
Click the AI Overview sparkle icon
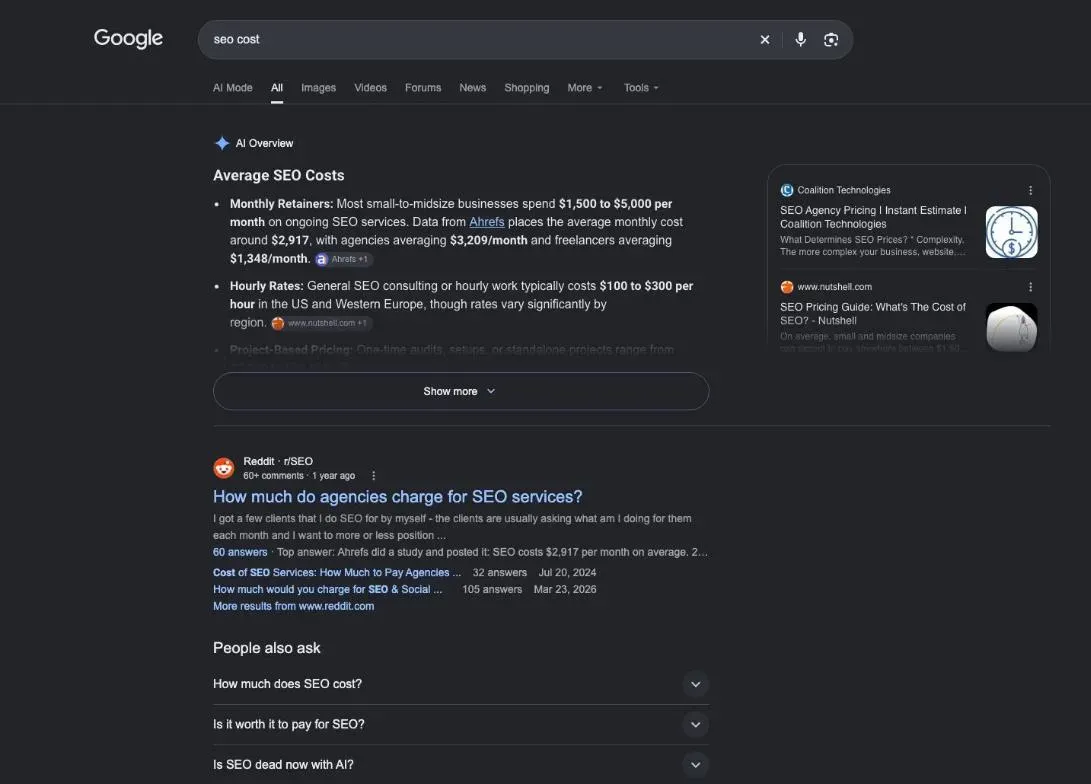[222, 143]
